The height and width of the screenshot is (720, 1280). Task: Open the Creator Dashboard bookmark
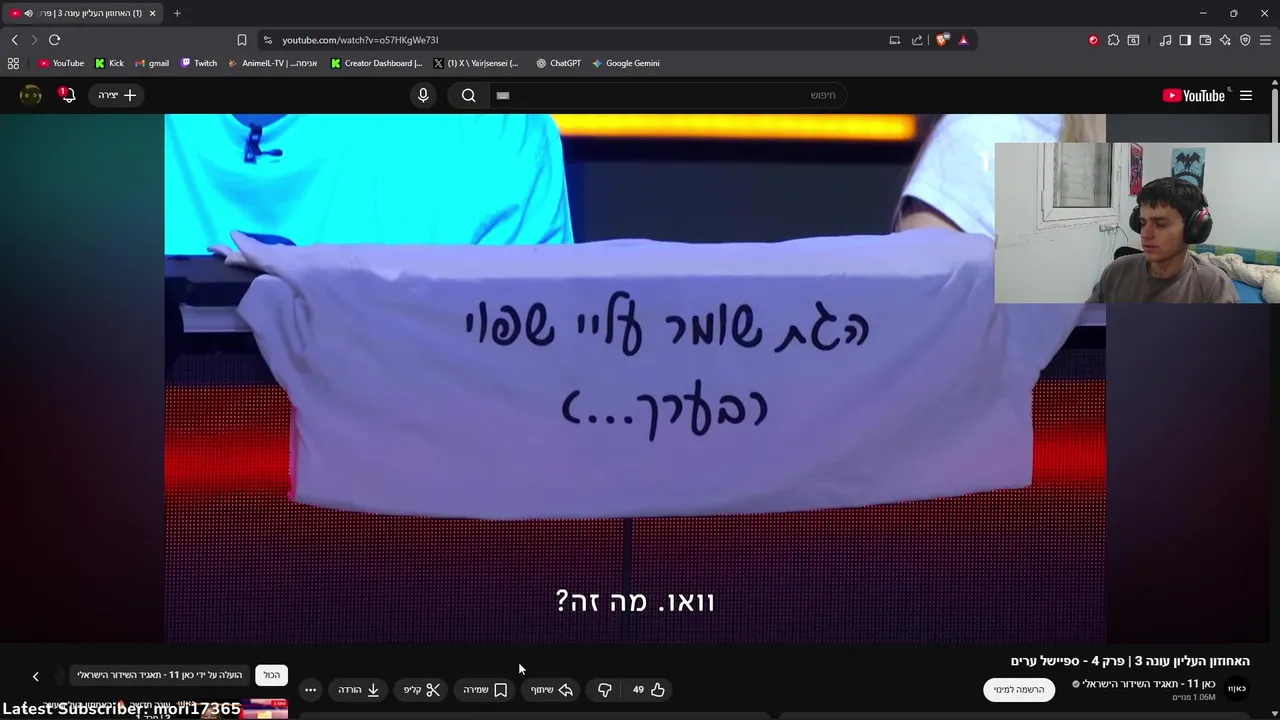pos(377,63)
